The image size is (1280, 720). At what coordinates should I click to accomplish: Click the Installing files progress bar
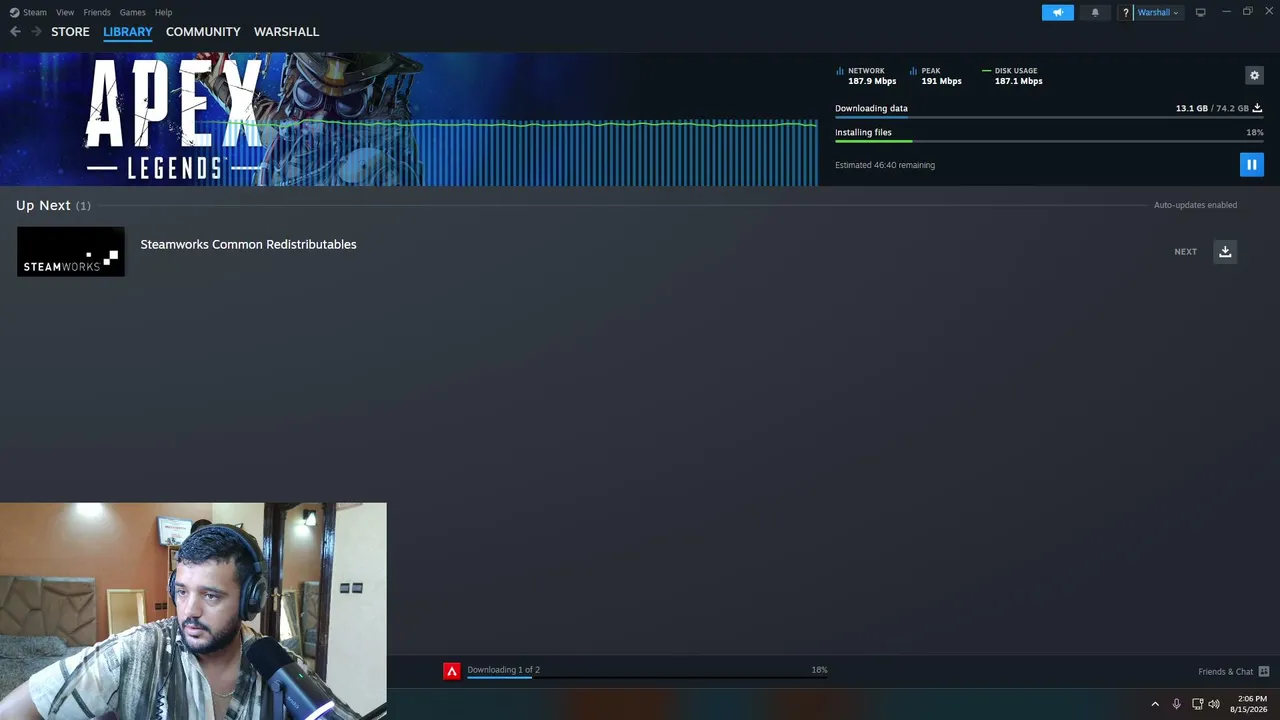[1049, 141]
